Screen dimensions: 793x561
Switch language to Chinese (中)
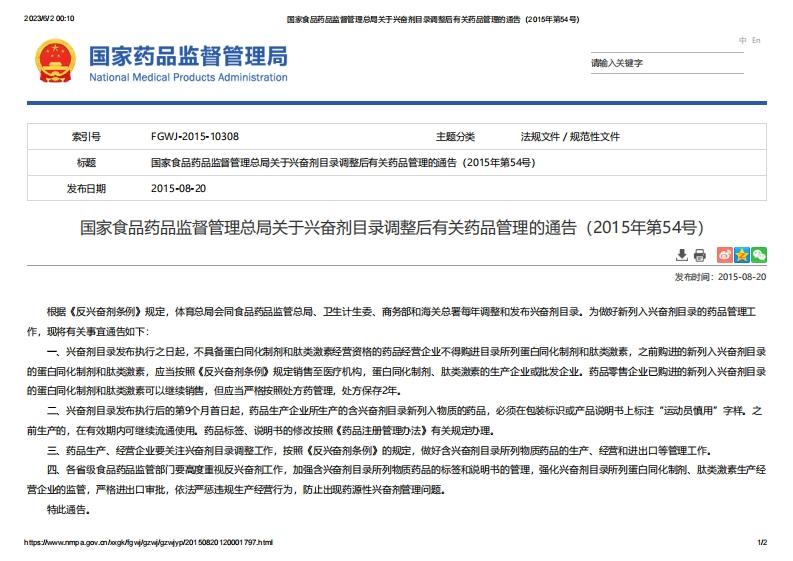(742, 40)
